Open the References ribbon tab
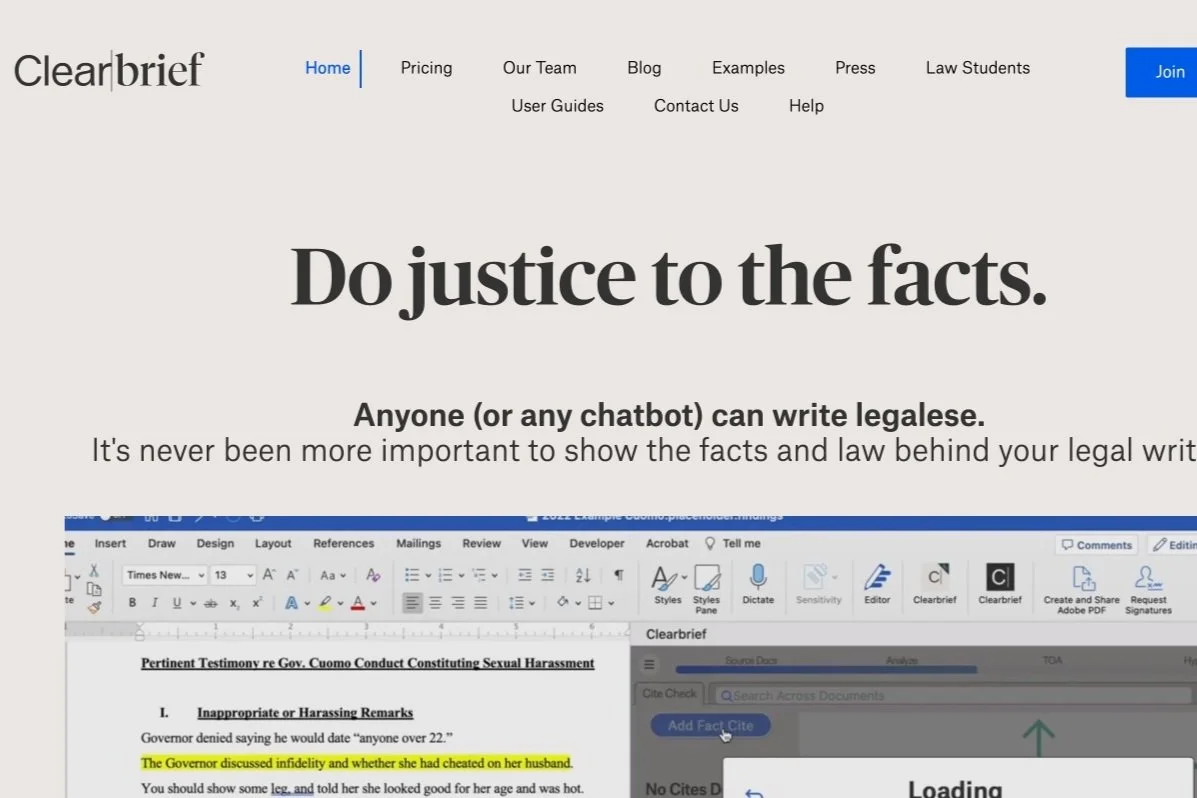Viewport: 1197px width, 798px height. [344, 544]
